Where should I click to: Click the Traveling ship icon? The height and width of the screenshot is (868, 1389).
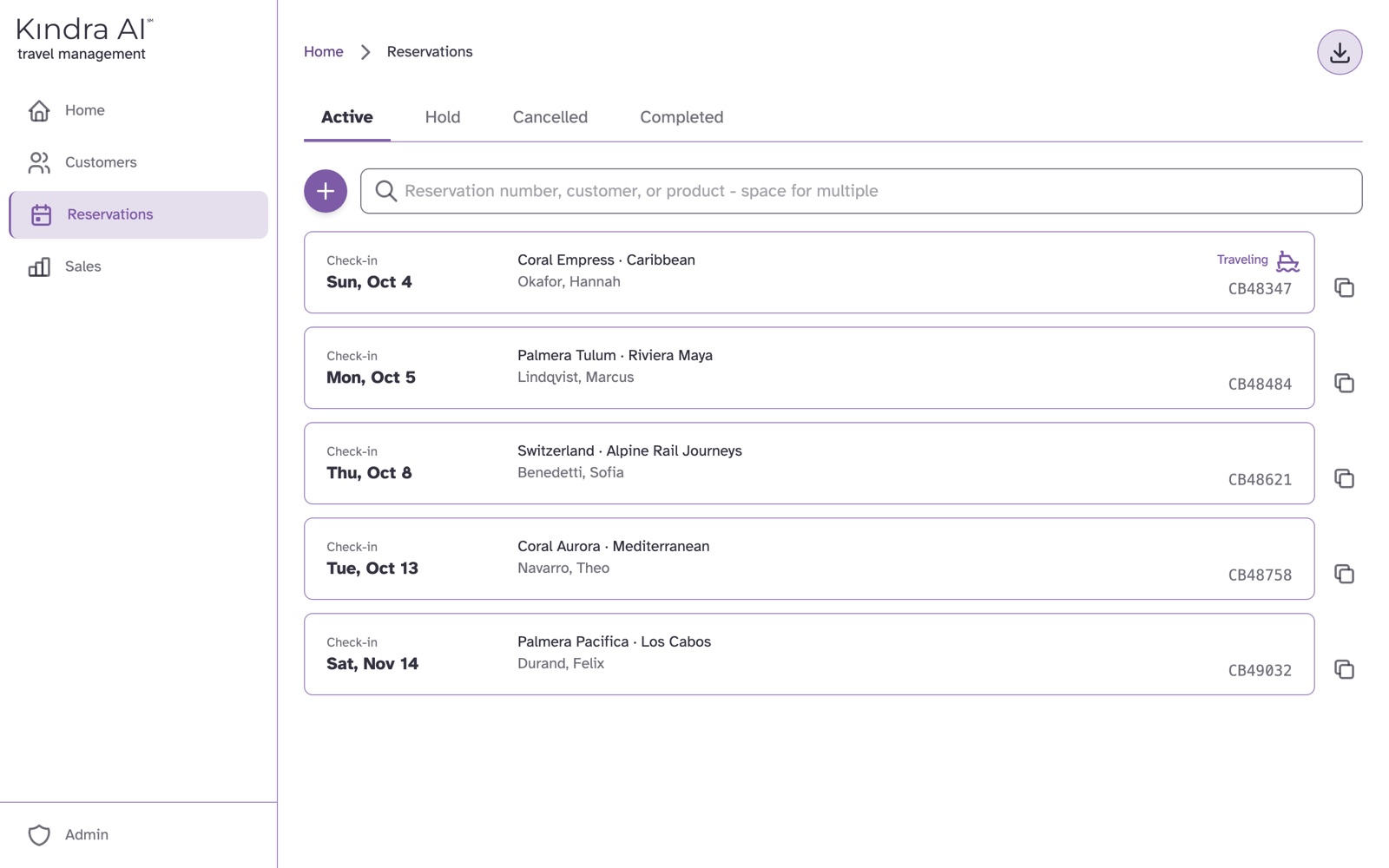point(1287,260)
